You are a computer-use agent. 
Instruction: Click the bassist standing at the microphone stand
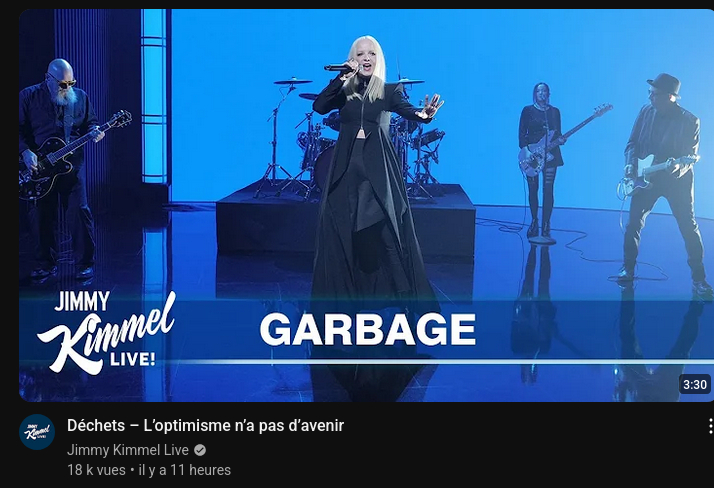544,159
